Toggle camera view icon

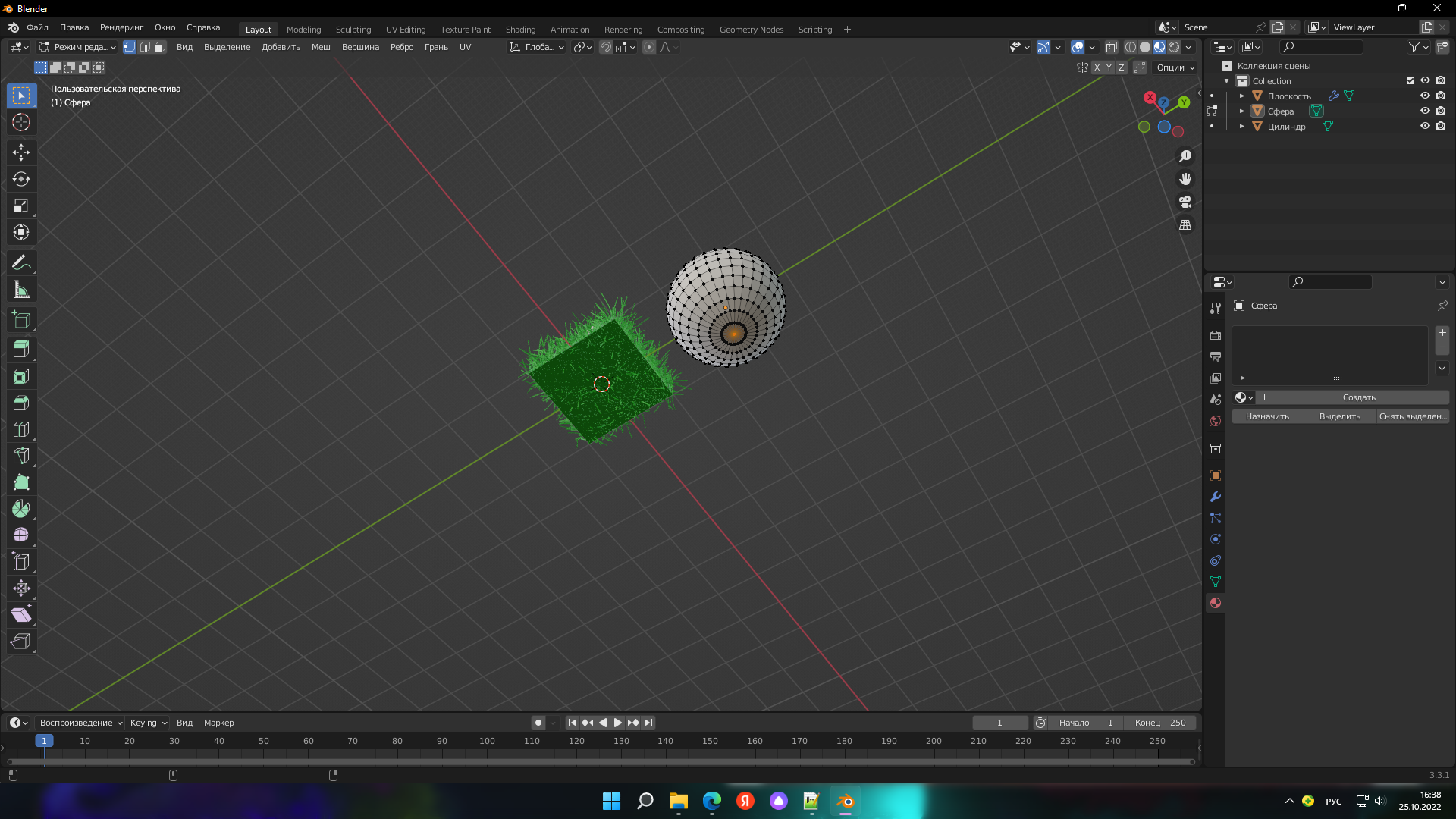(1185, 202)
